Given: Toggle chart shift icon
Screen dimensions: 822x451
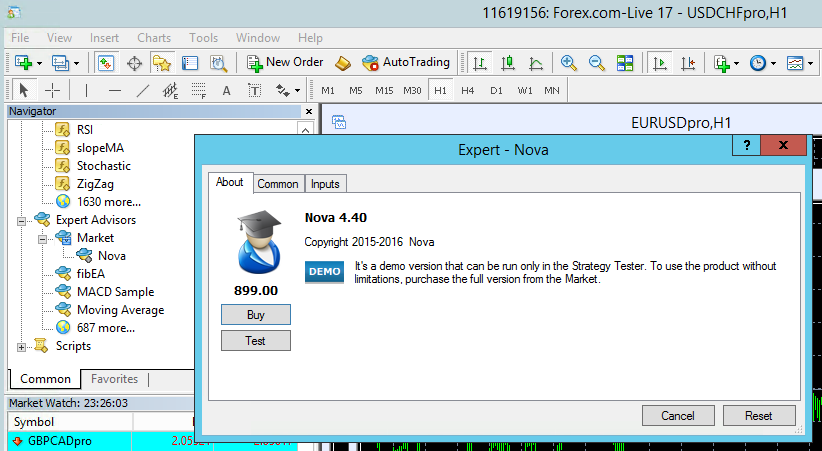Looking at the screenshot, I should coord(688,63).
